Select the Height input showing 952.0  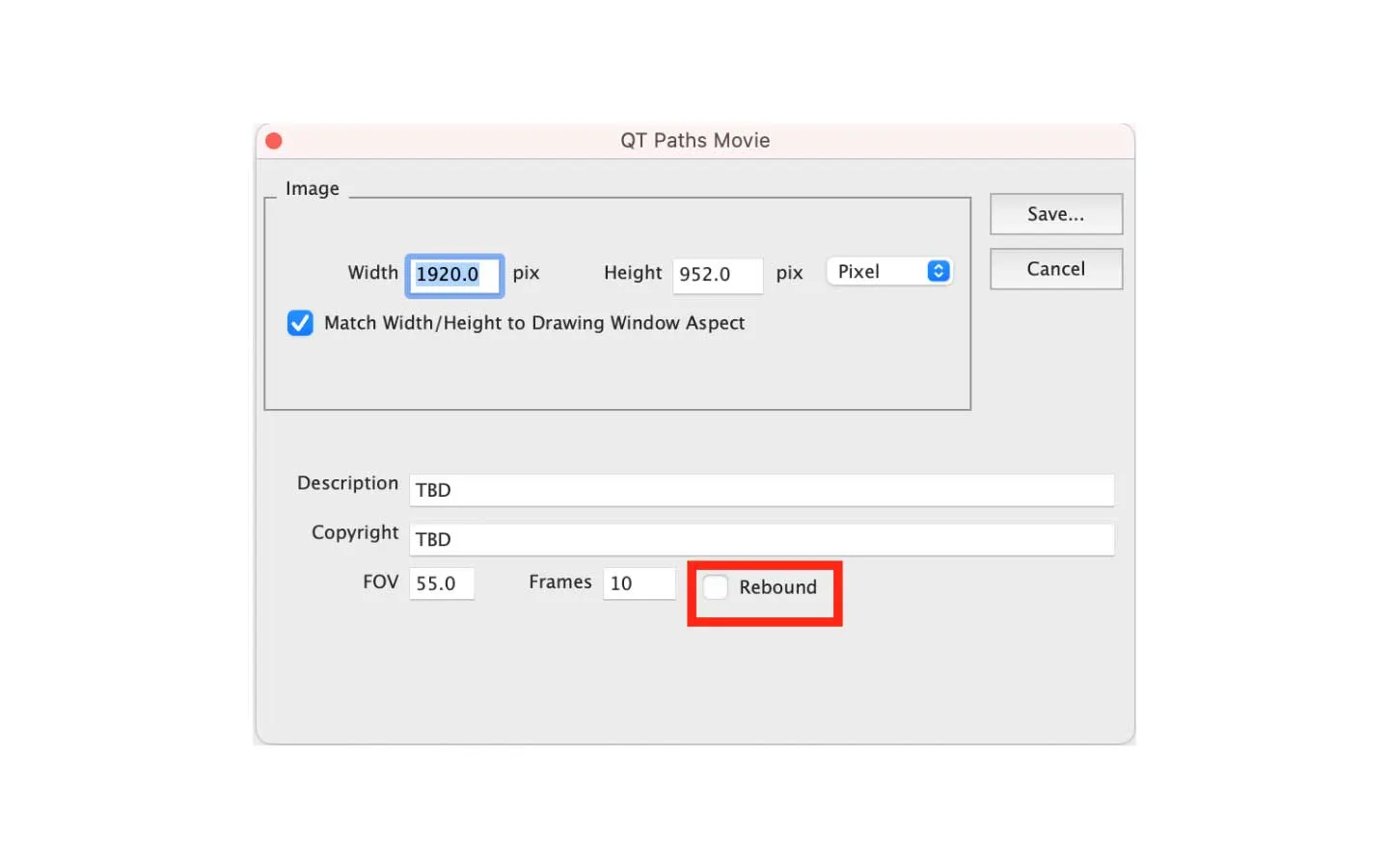pos(718,275)
